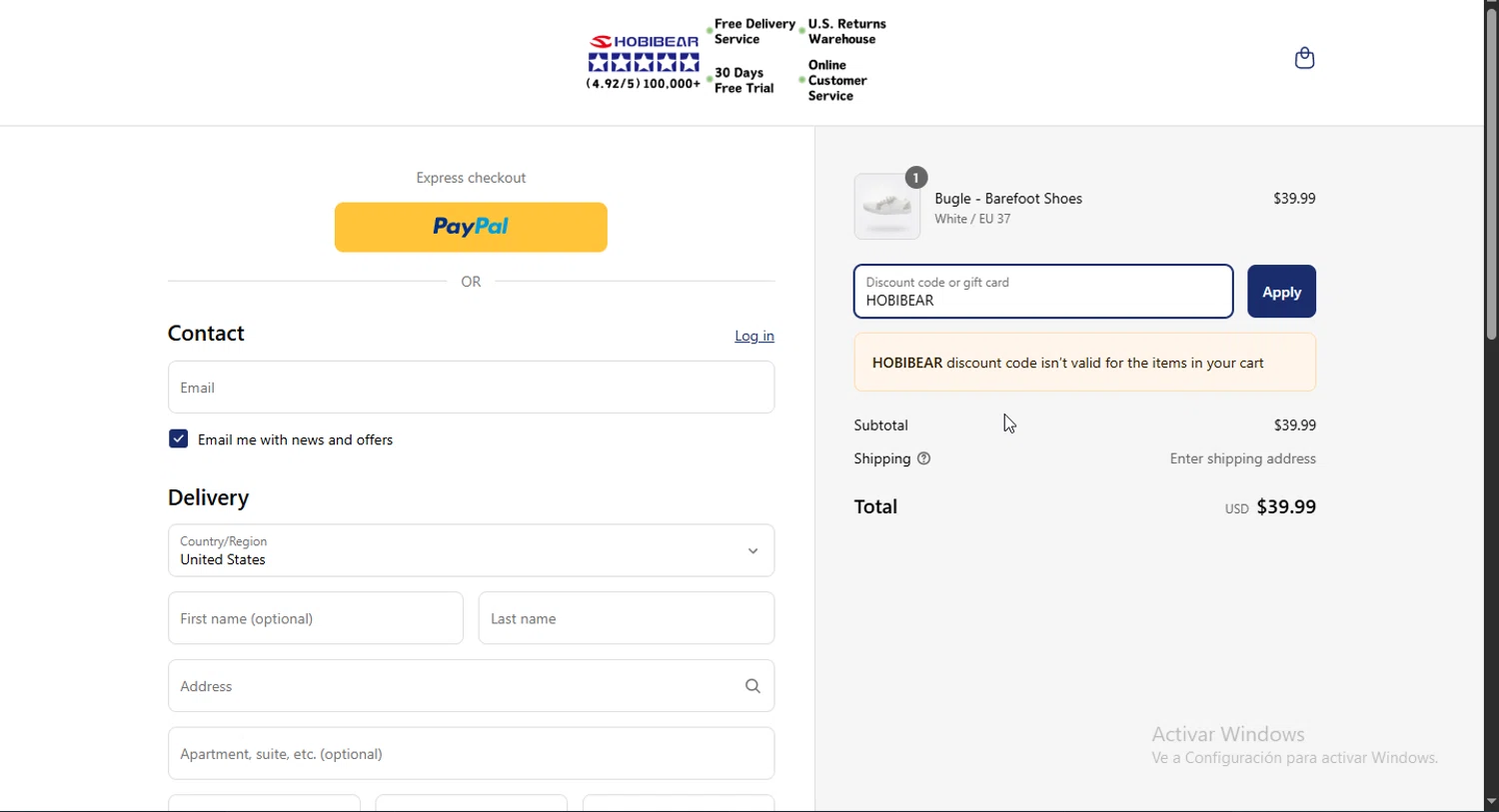Viewport: 1499px width, 812px height.
Task: Click the discount code or gift card field
Action: point(1043,292)
